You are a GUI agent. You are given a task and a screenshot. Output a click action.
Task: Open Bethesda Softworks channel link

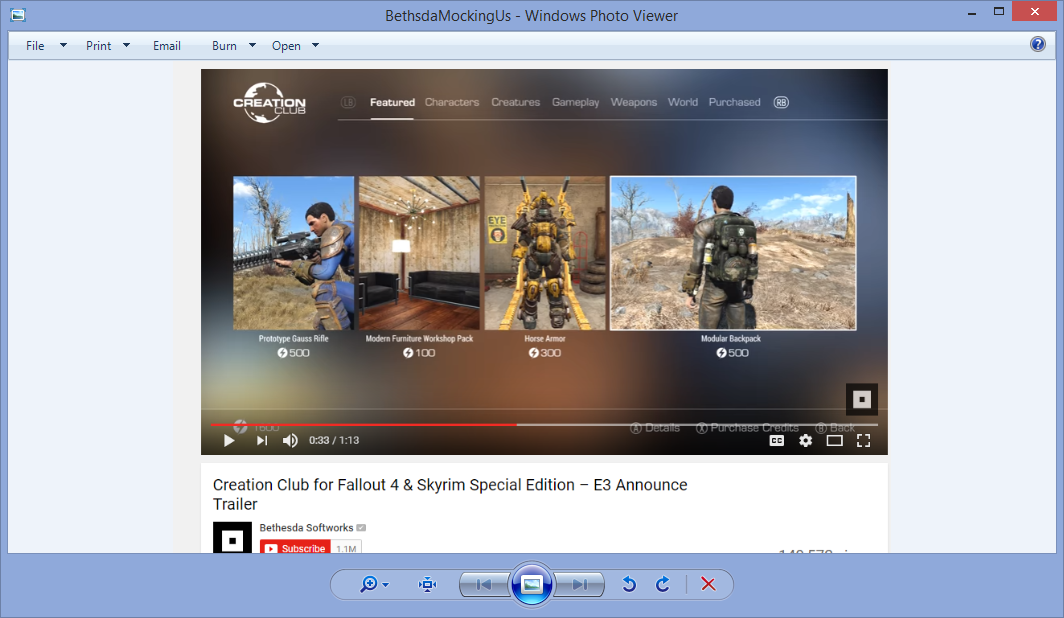(306, 528)
